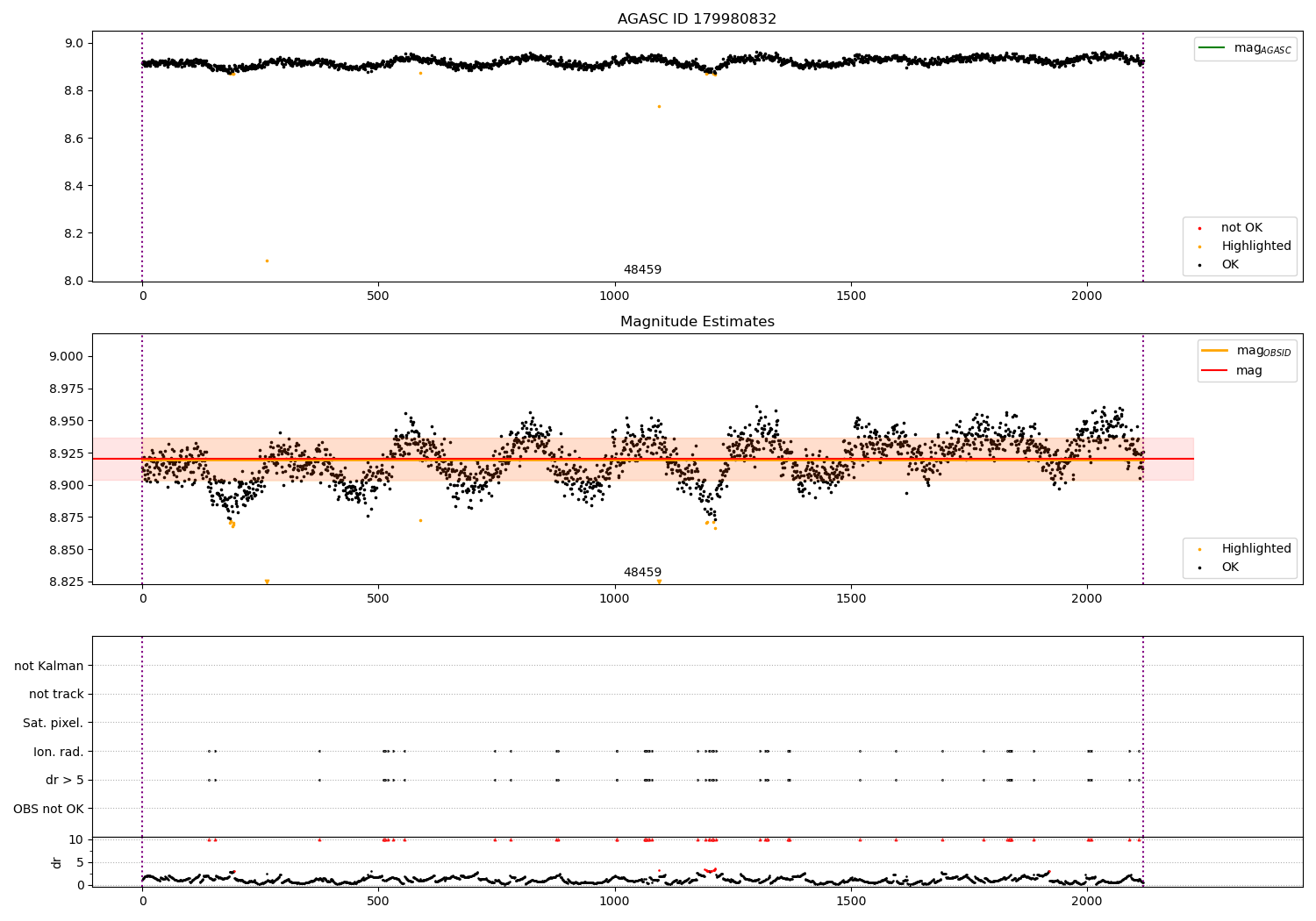The image size is (1316, 921).
Task: Click the 8.0 y-axis tick label
Action: click(75, 281)
